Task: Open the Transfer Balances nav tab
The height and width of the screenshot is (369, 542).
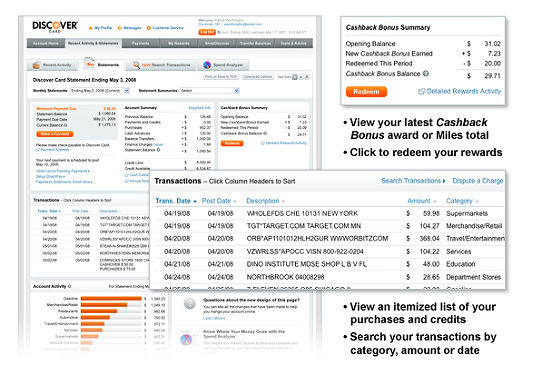Action: tap(255, 44)
